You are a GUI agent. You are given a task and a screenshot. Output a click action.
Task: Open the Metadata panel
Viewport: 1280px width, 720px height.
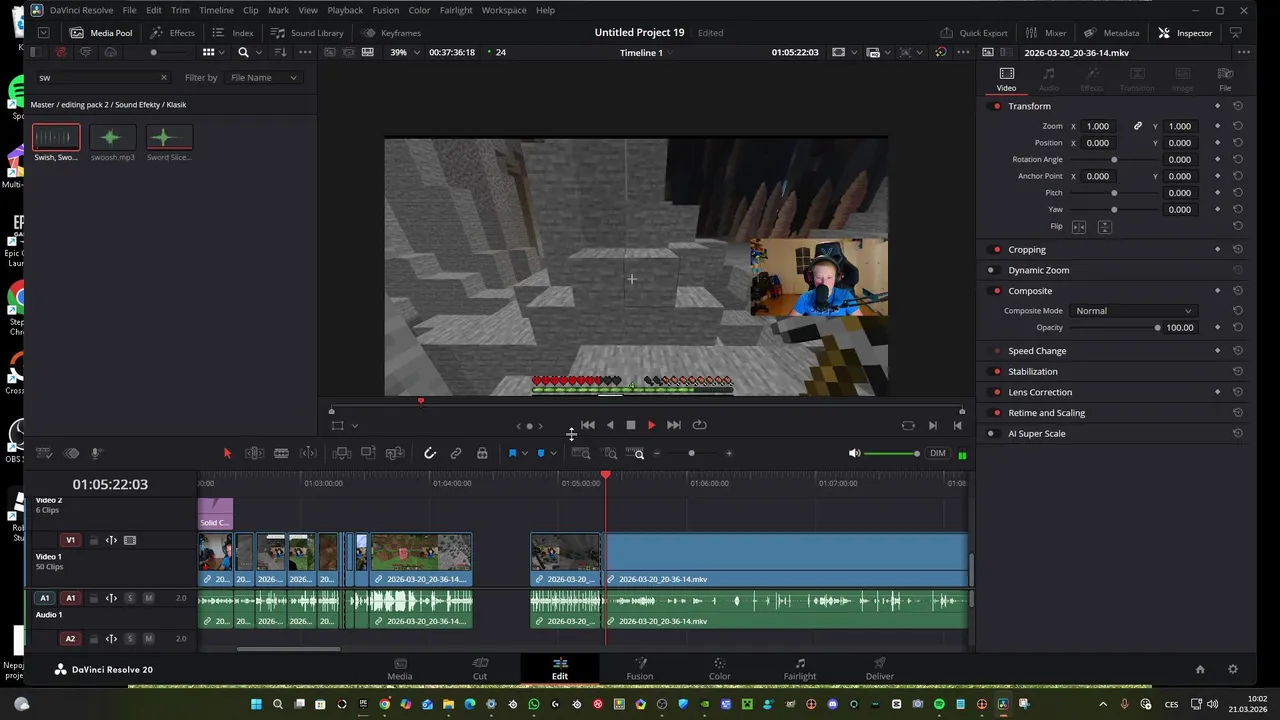[x=1112, y=33]
